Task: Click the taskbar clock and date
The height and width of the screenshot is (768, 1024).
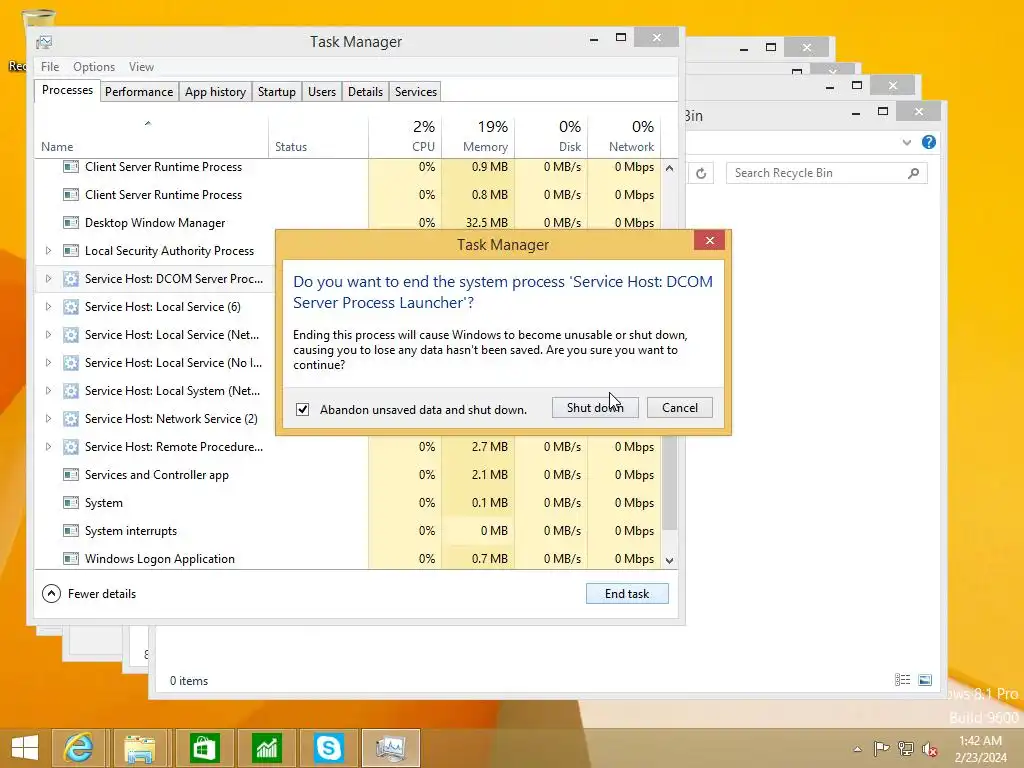Action: click(981, 748)
